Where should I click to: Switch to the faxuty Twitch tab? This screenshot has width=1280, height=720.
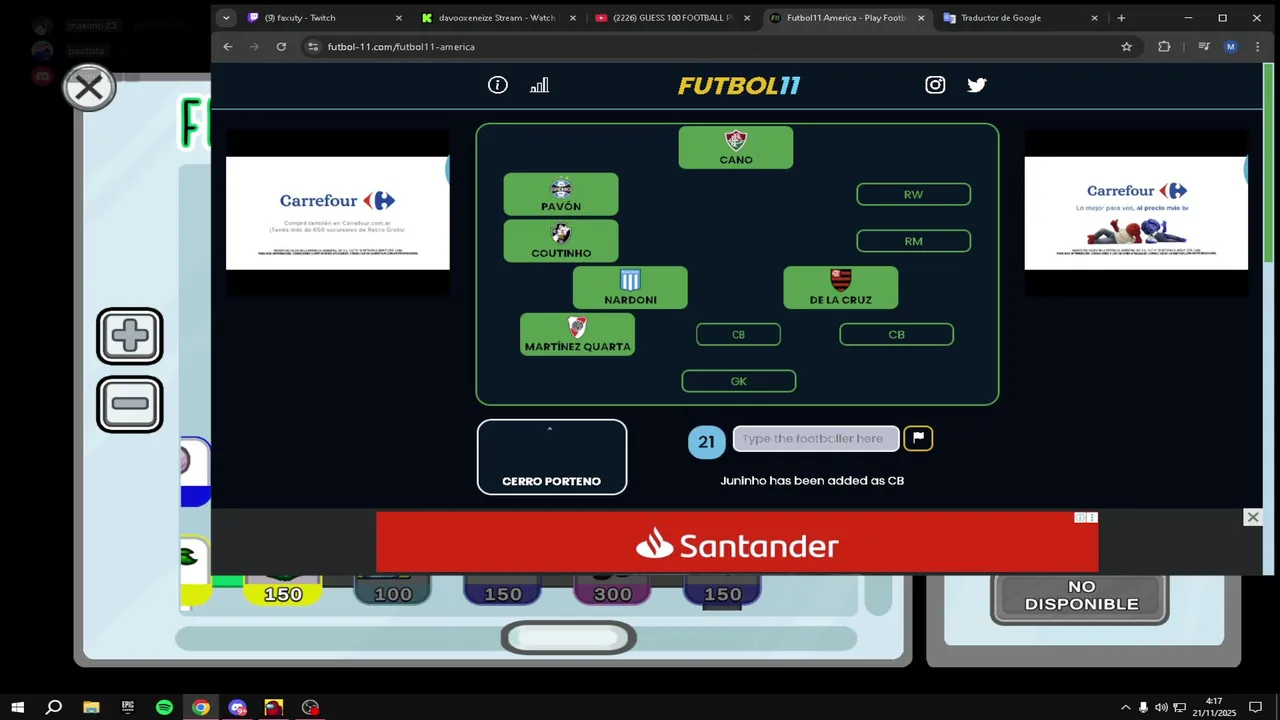[x=324, y=18]
